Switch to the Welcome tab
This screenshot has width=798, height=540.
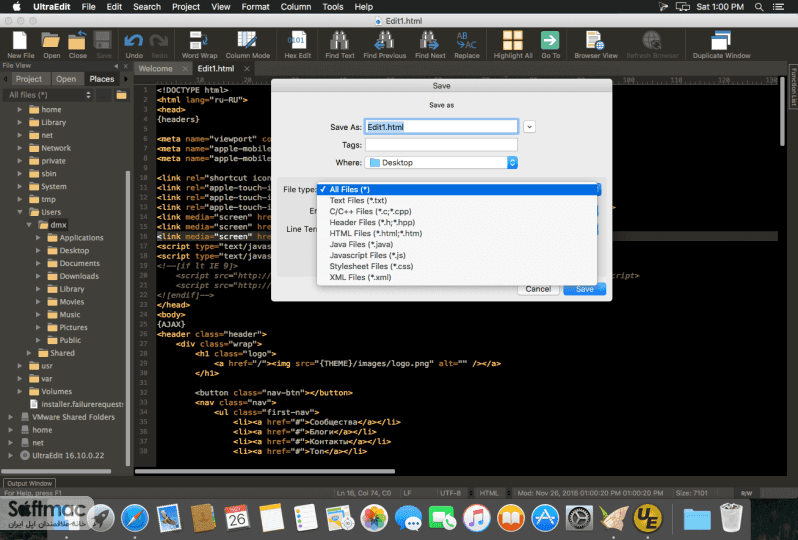click(x=156, y=69)
